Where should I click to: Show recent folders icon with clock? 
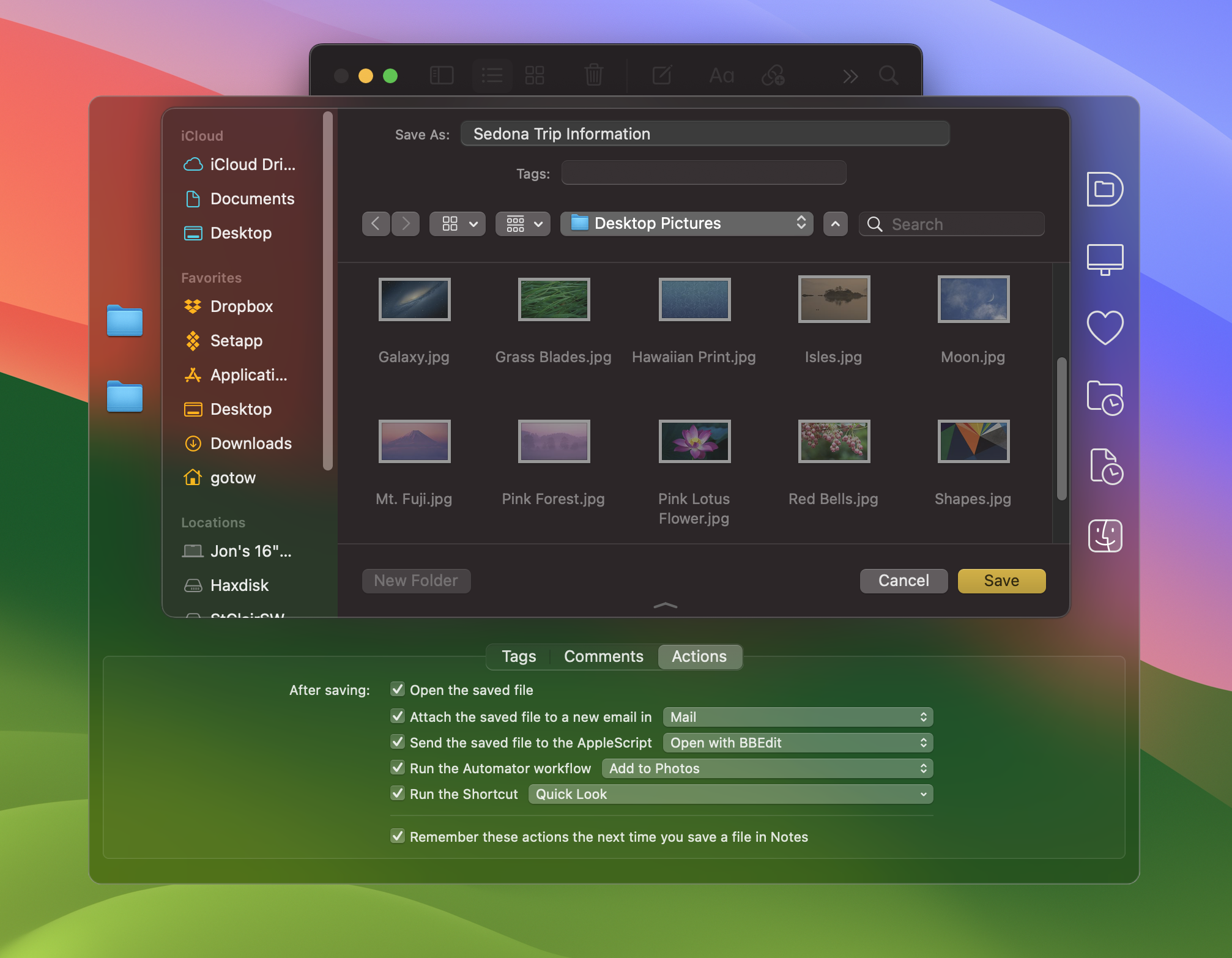(x=1105, y=398)
